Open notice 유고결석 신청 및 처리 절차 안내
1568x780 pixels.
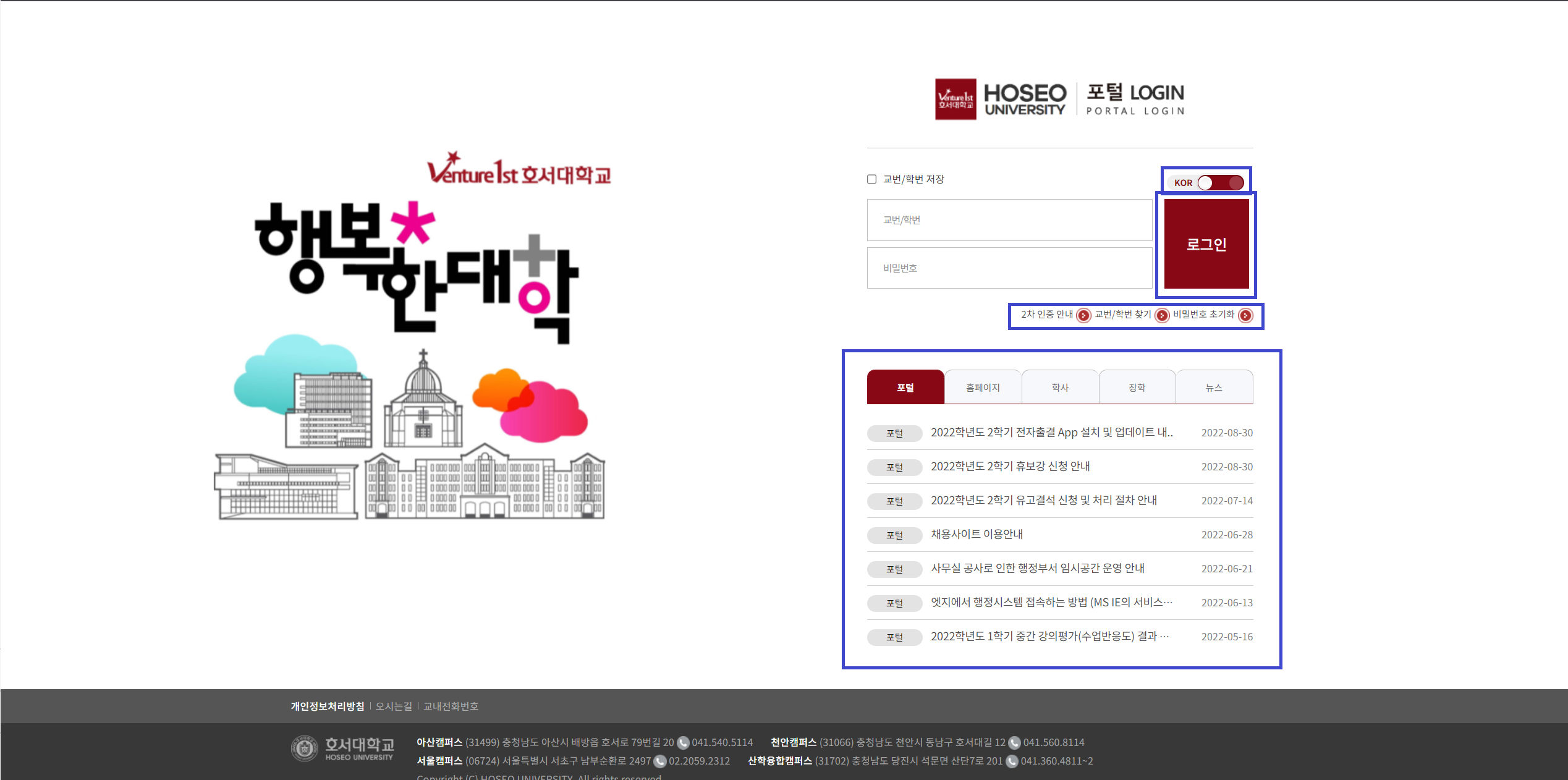pos(1044,501)
